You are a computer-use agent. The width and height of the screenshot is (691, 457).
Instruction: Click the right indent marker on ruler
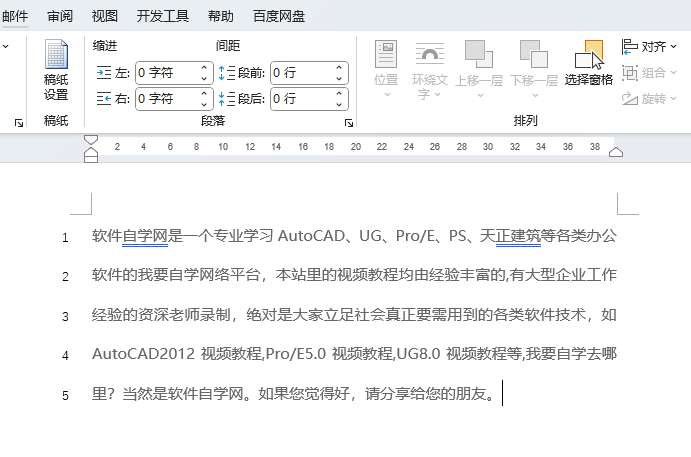click(616, 152)
